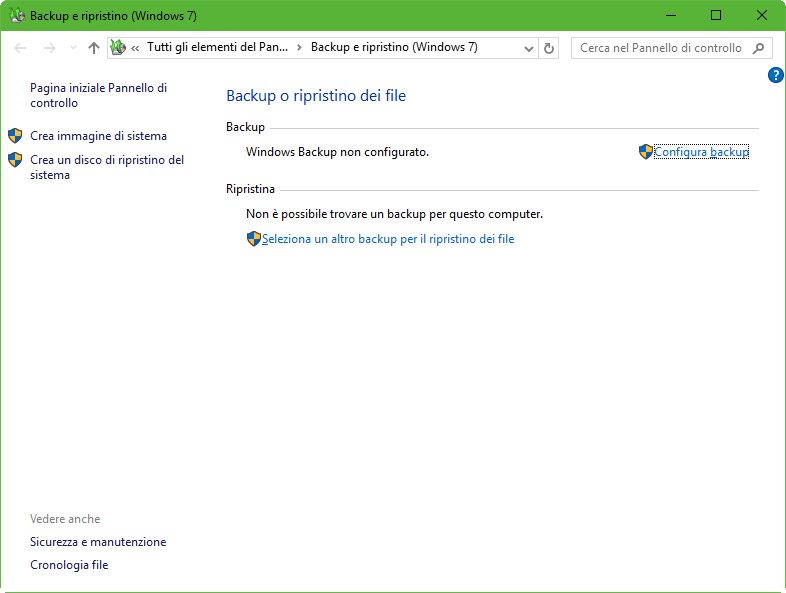Click the Control Panel icon in address bar
The width and height of the screenshot is (786, 593).
(117, 48)
